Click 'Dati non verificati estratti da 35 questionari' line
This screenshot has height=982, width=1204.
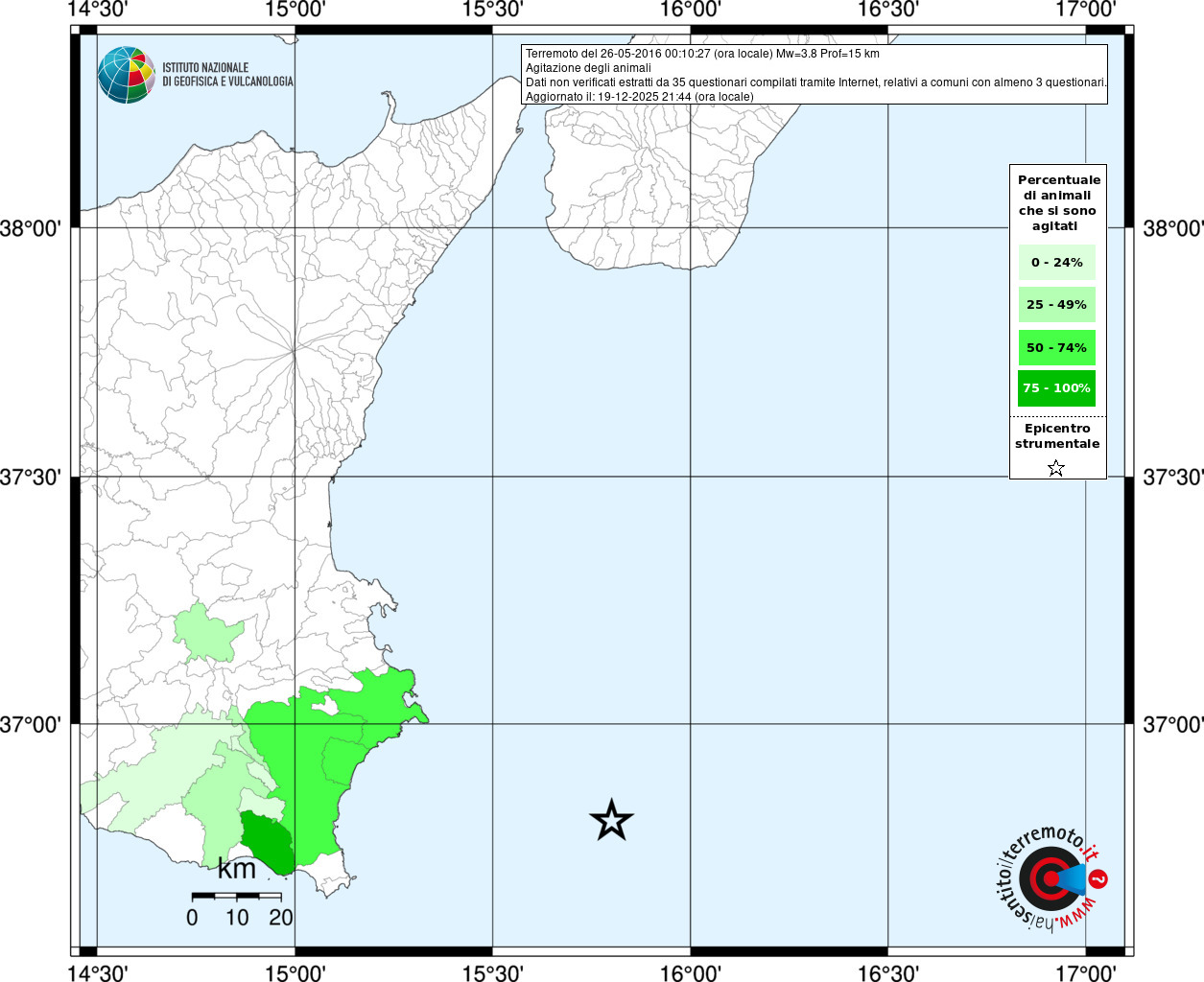click(816, 82)
